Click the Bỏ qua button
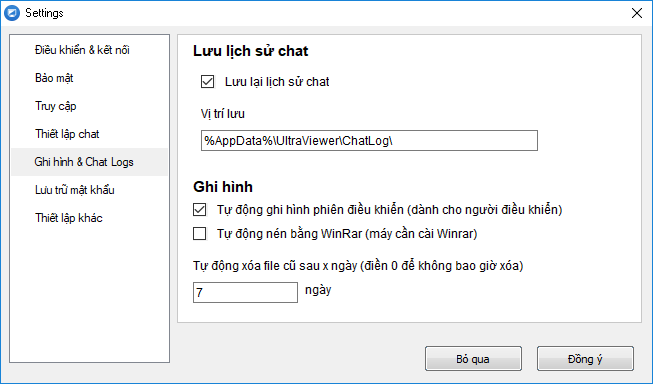This screenshot has width=653, height=384. coord(473,359)
